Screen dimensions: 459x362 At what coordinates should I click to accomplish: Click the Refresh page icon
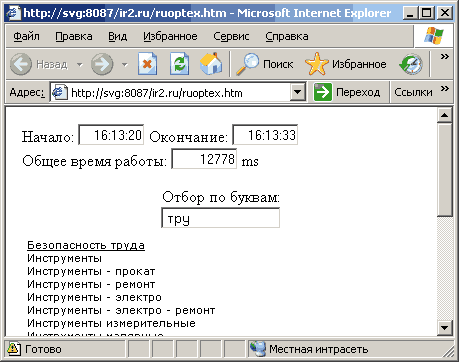click(x=180, y=64)
